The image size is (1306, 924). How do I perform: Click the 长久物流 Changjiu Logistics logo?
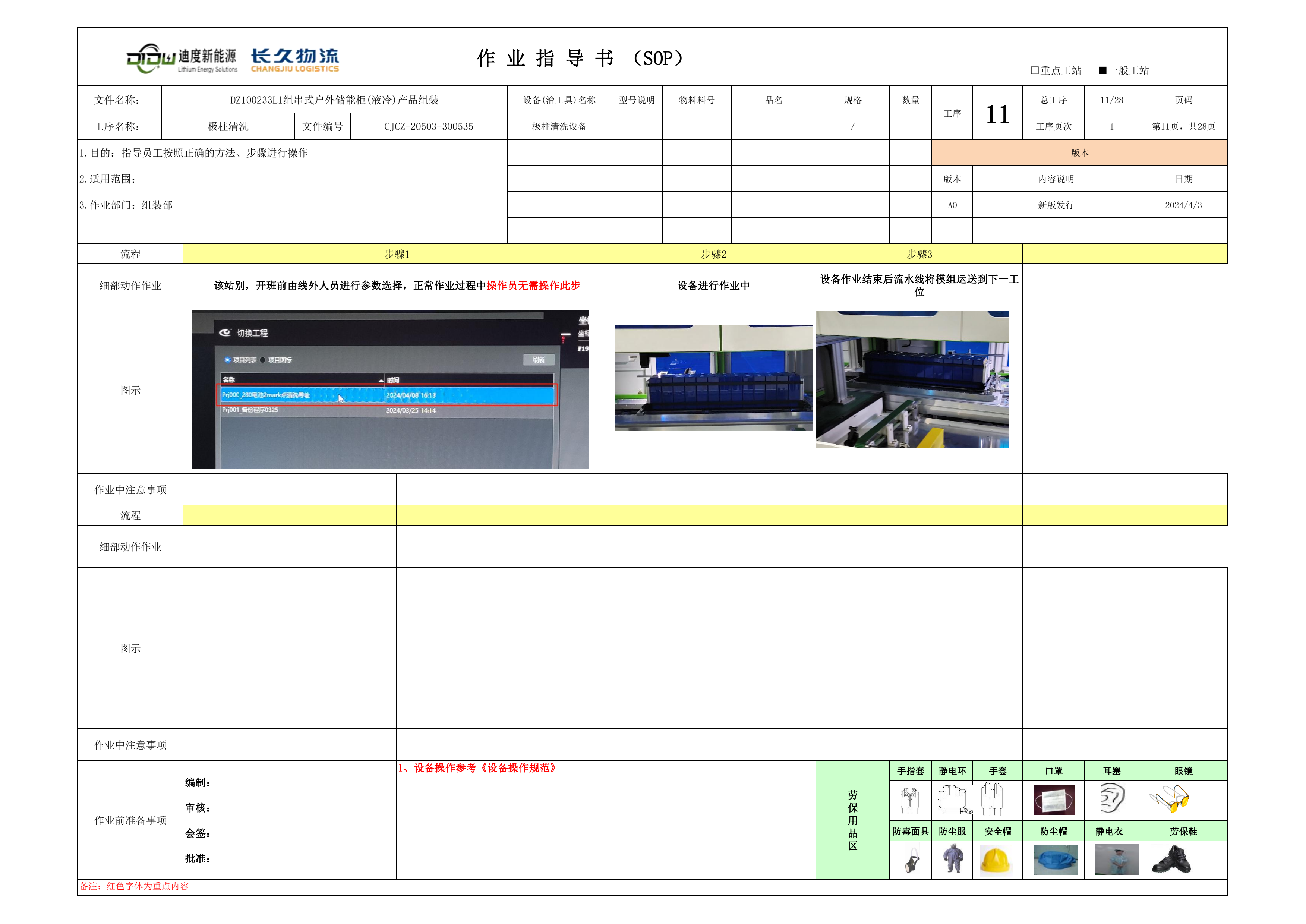tap(295, 60)
